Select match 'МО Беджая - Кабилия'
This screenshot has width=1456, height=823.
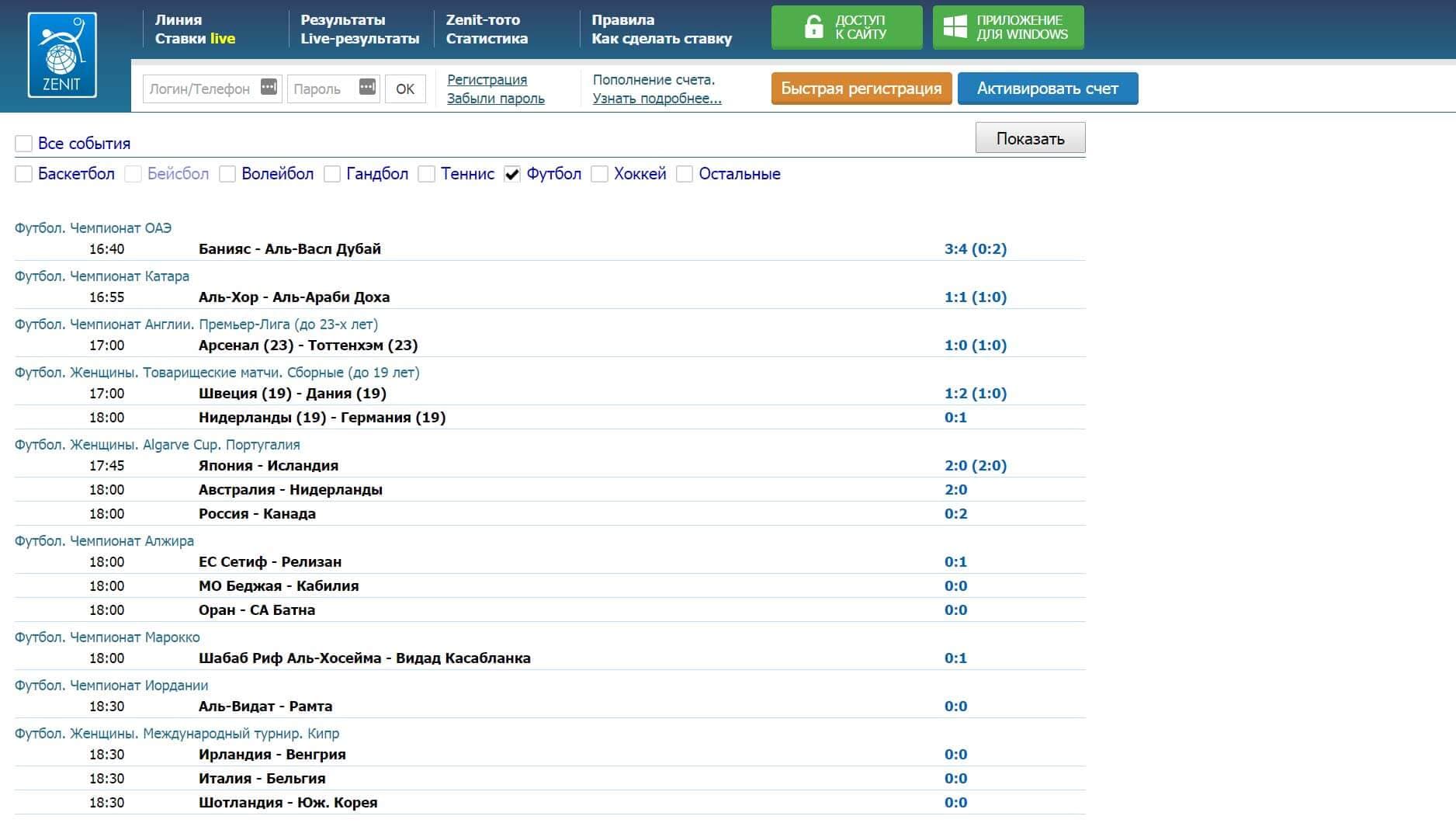[279, 586]
